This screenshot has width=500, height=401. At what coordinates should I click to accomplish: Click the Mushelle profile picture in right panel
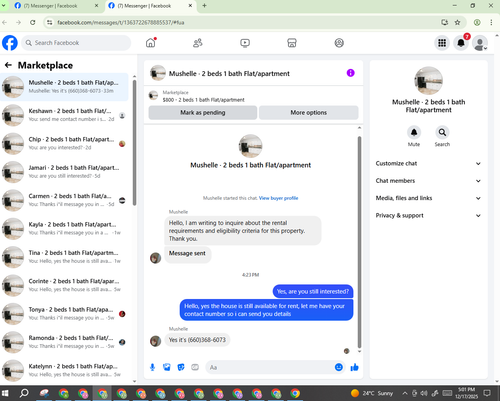(428, 81)
